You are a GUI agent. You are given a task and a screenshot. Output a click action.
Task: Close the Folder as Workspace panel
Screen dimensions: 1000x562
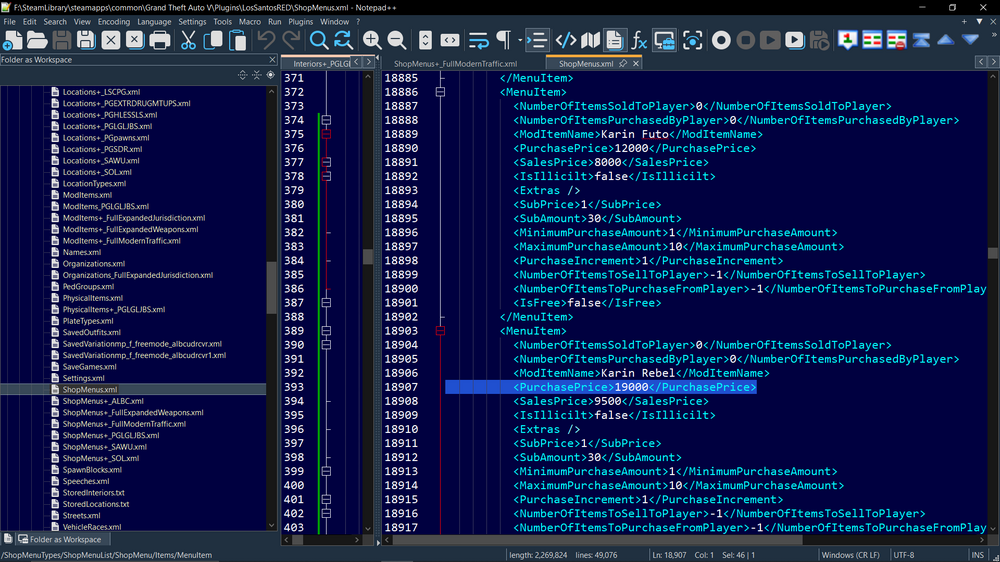coord(270,60)
